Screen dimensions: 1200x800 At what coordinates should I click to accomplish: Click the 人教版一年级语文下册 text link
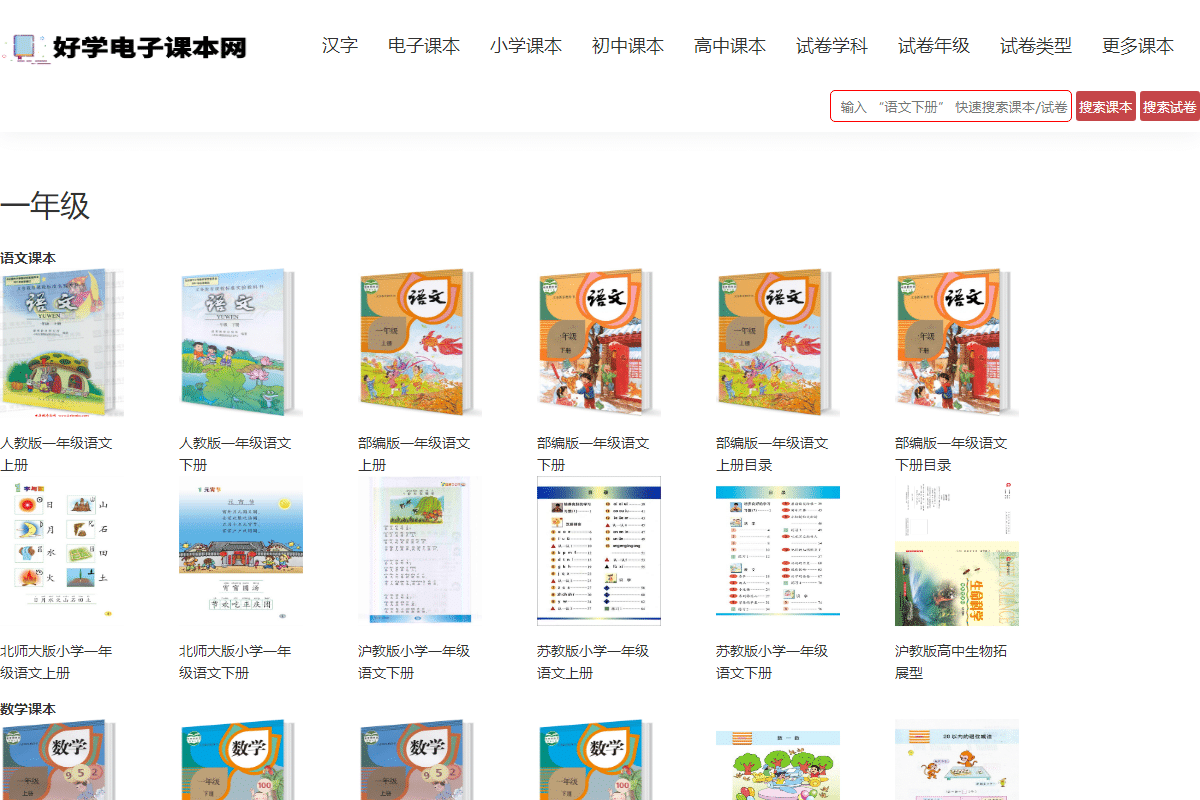pos(235,454)
